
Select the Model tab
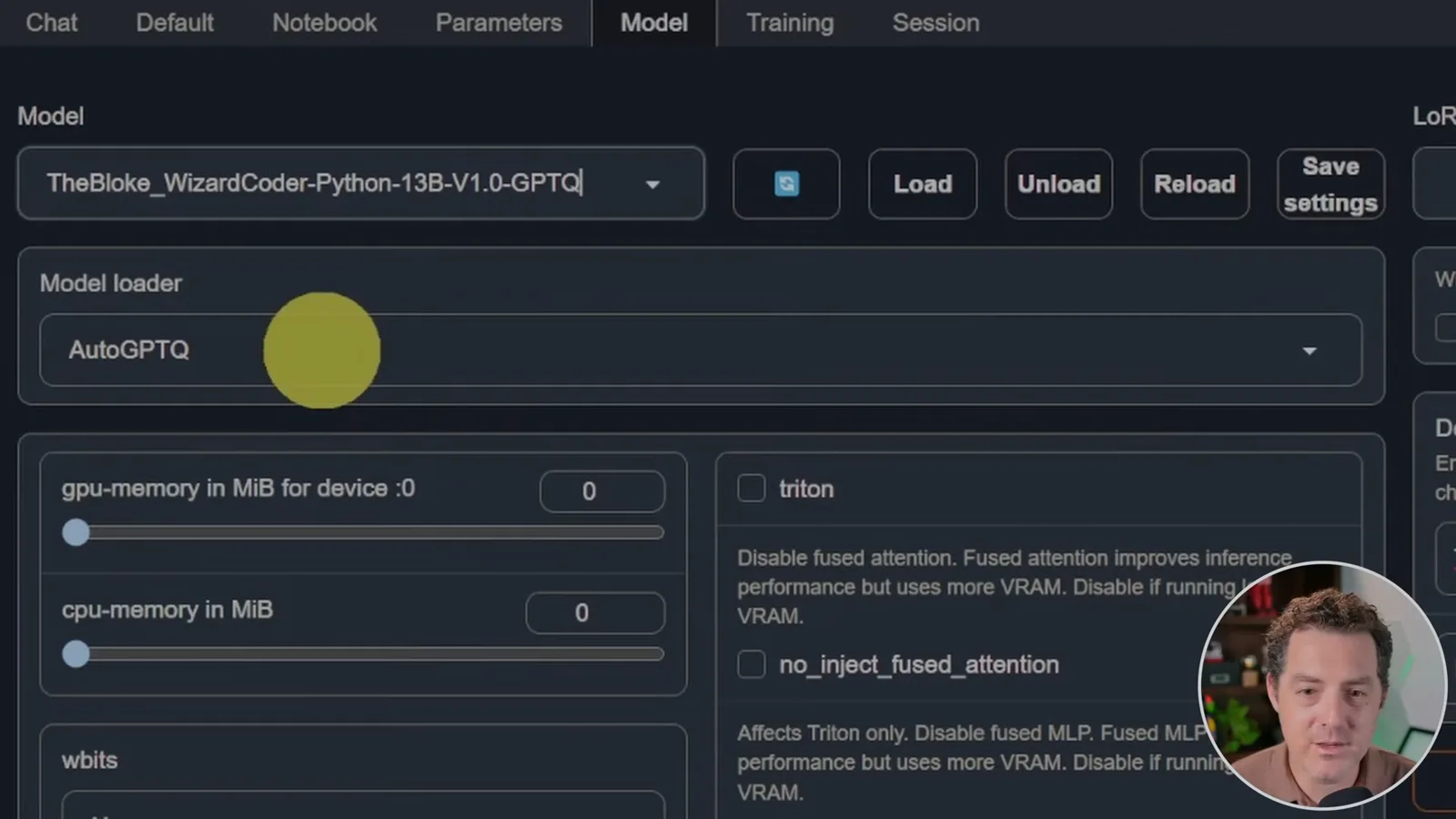point(654,23)
